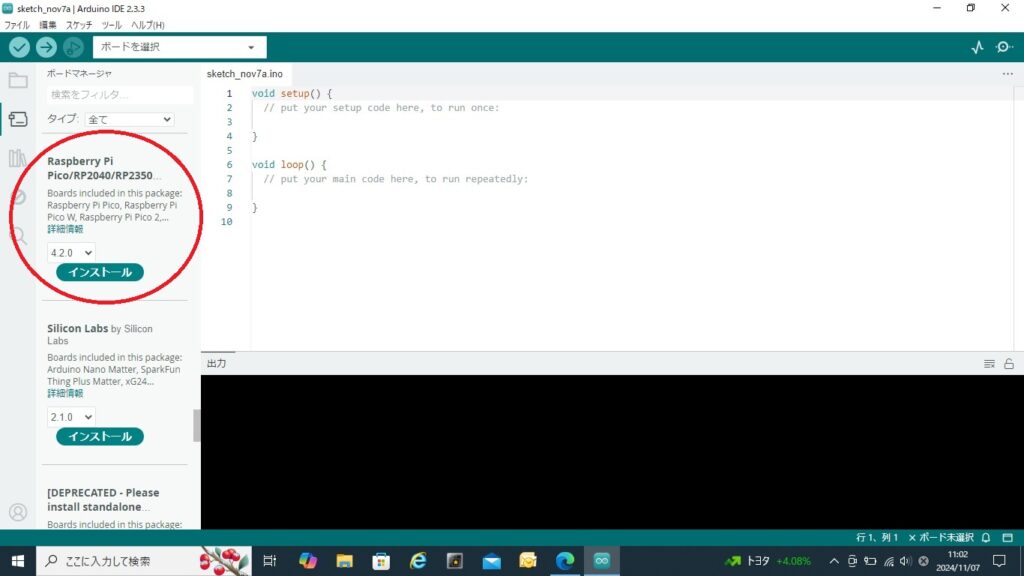Open Internet Explorer from the taskbar
This screenshot has height=576, width=1024.
pyautogui.click(x=418, y=561)
